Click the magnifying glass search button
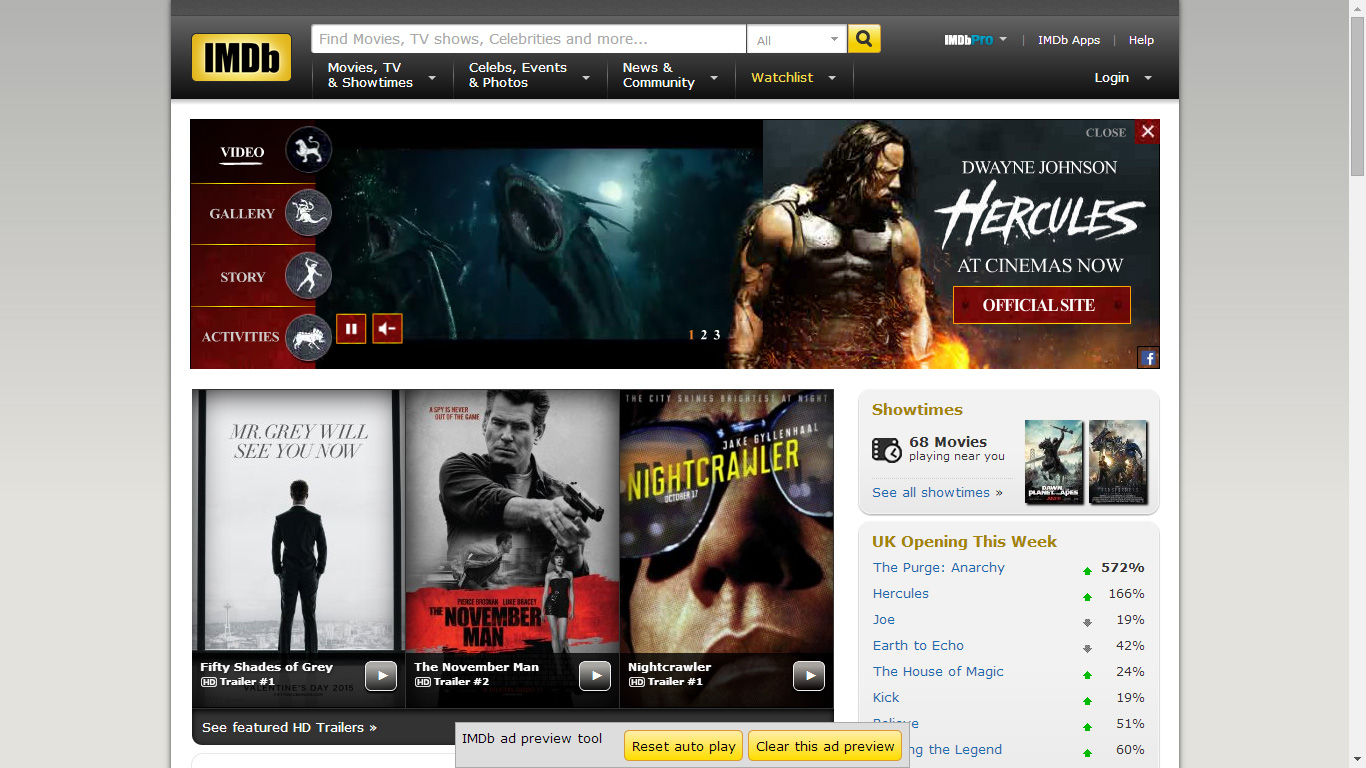This screenshot has height=768, width=1366. (864, 39)
